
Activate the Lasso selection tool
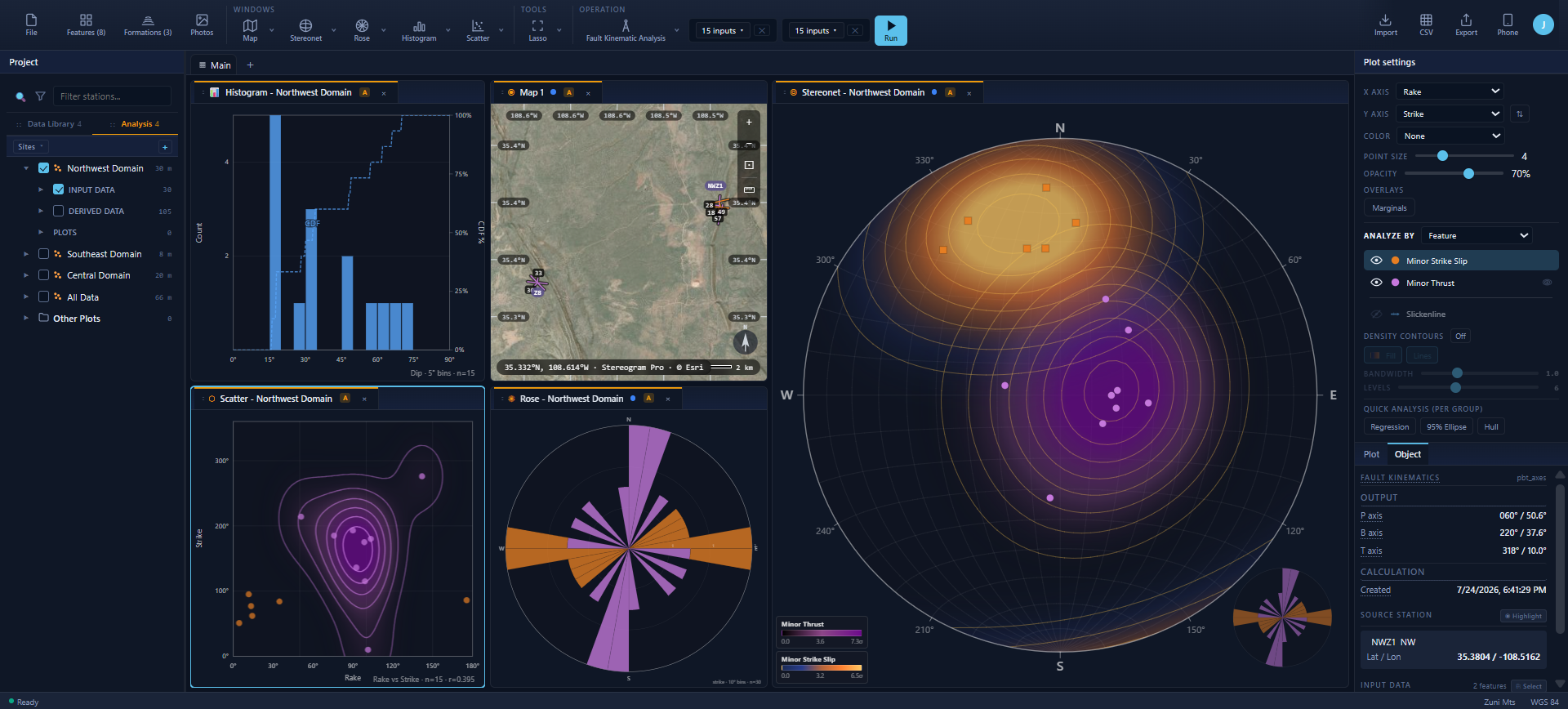click(537, 30)
